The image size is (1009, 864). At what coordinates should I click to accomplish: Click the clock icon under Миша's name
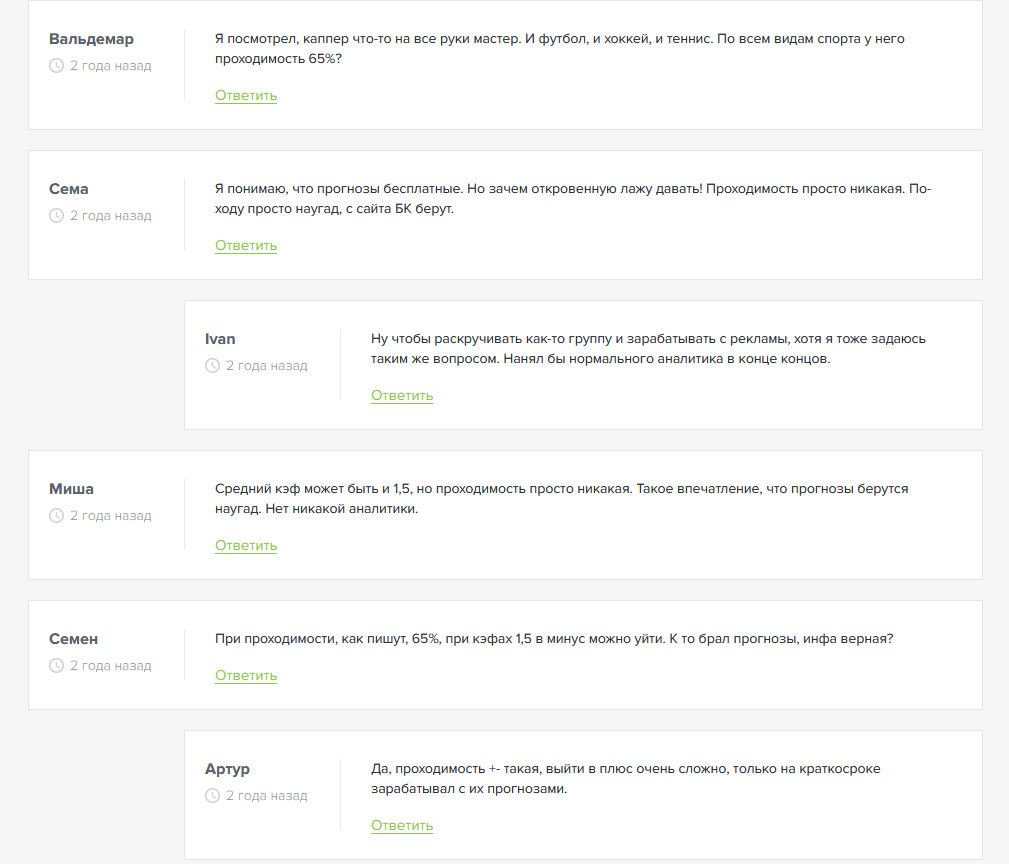(57, 515)
